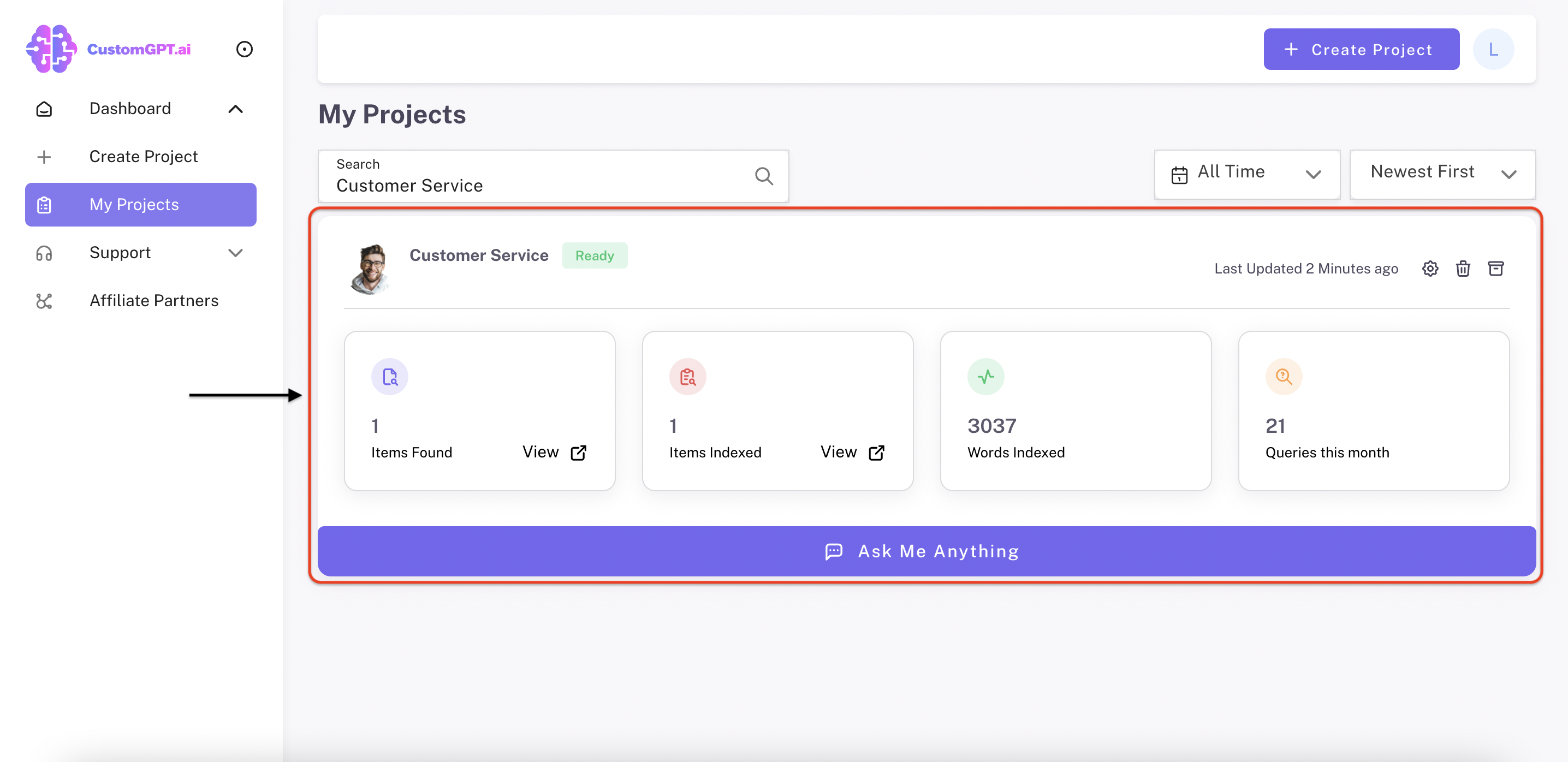Select My Projects in sidebar
The image size is (1568, 762).
pos(141,205)
